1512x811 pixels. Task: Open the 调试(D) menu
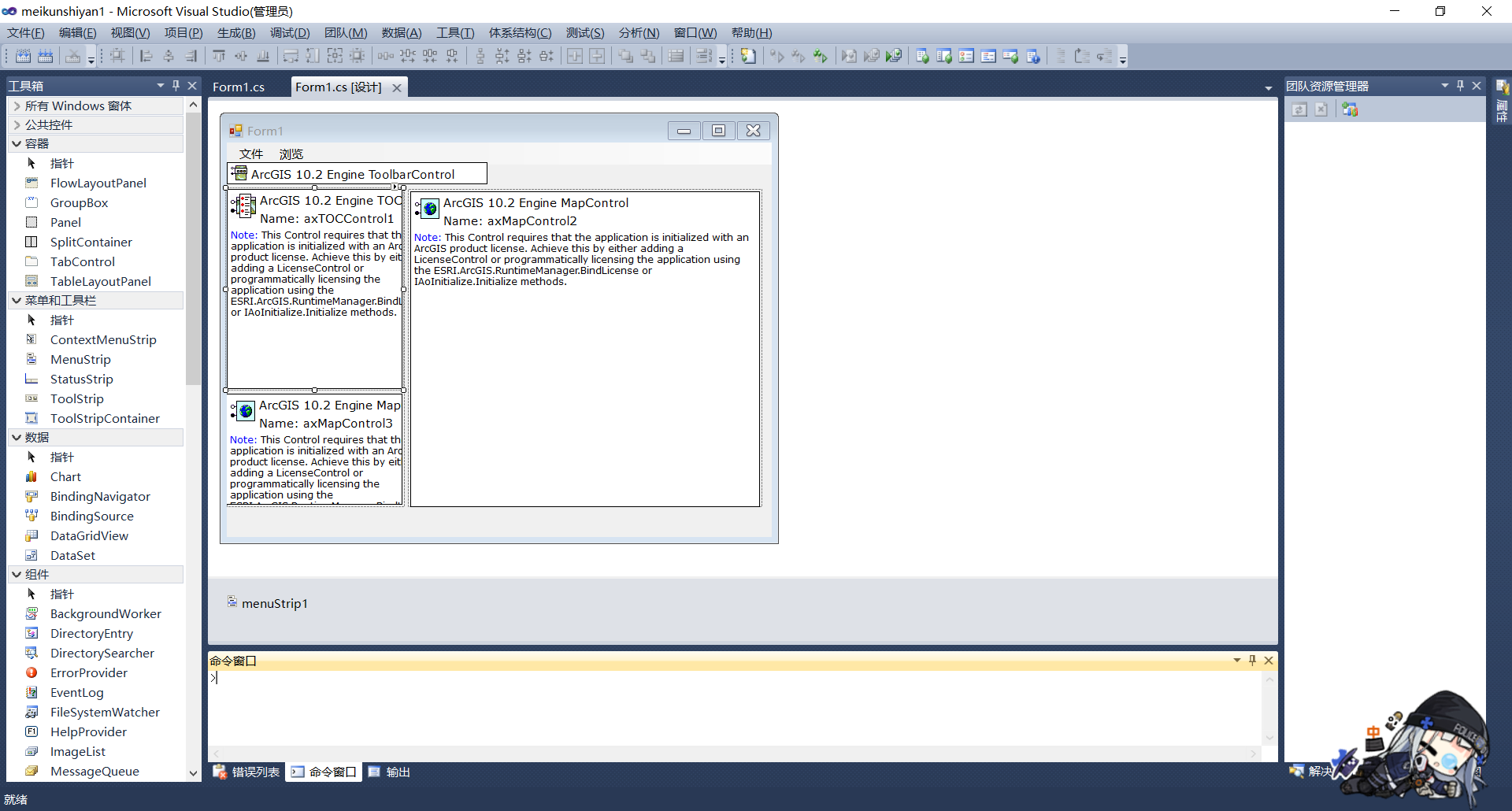tap(290, 32)
